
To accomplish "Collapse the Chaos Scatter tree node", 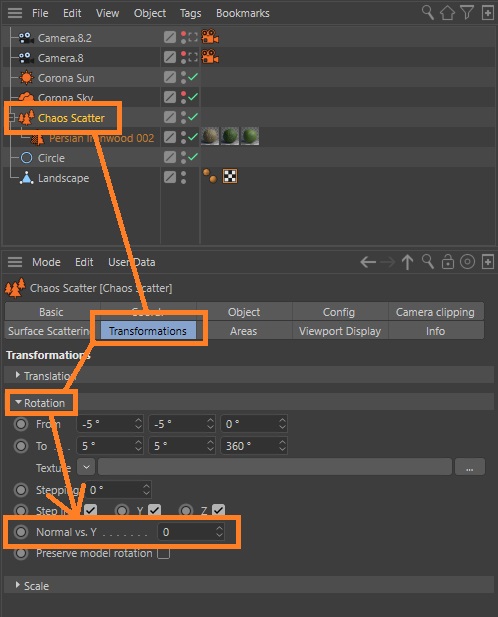I will (11, 117).
